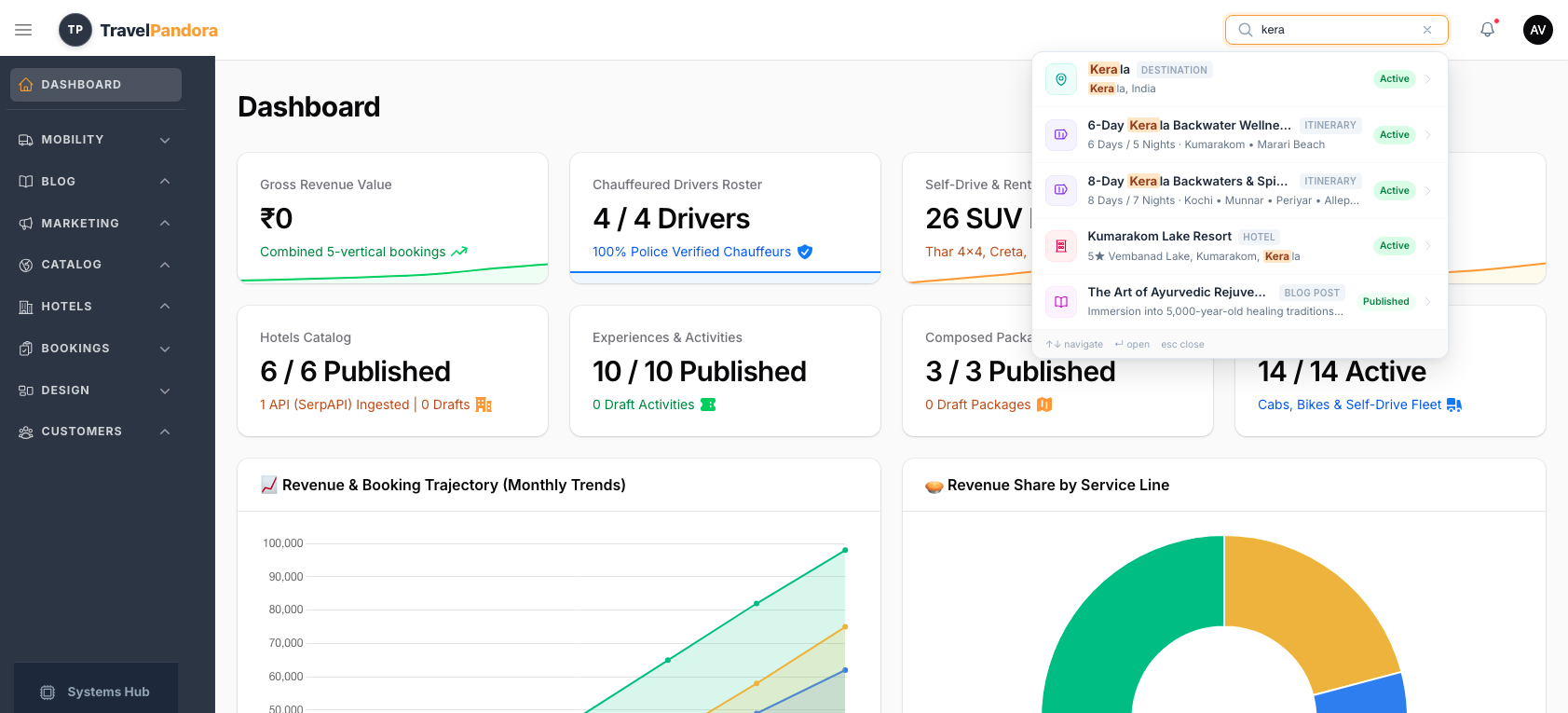Open the hamburger menu icon
Screen dimensions: 1568x713
point(23,30)
